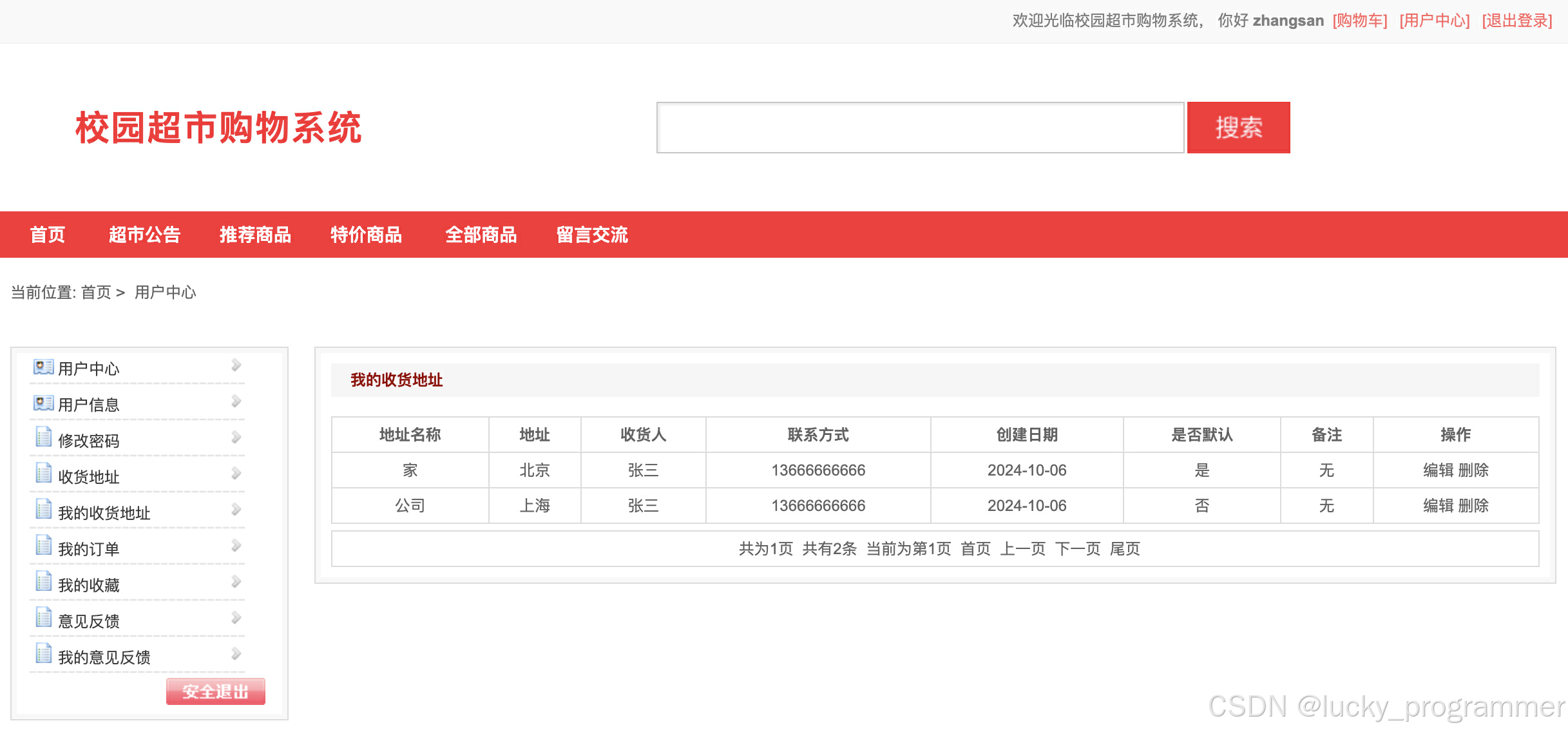1568x732 pixels.
Task: Click the document icon beside 意见反馈
Action: tap(43, 618)
